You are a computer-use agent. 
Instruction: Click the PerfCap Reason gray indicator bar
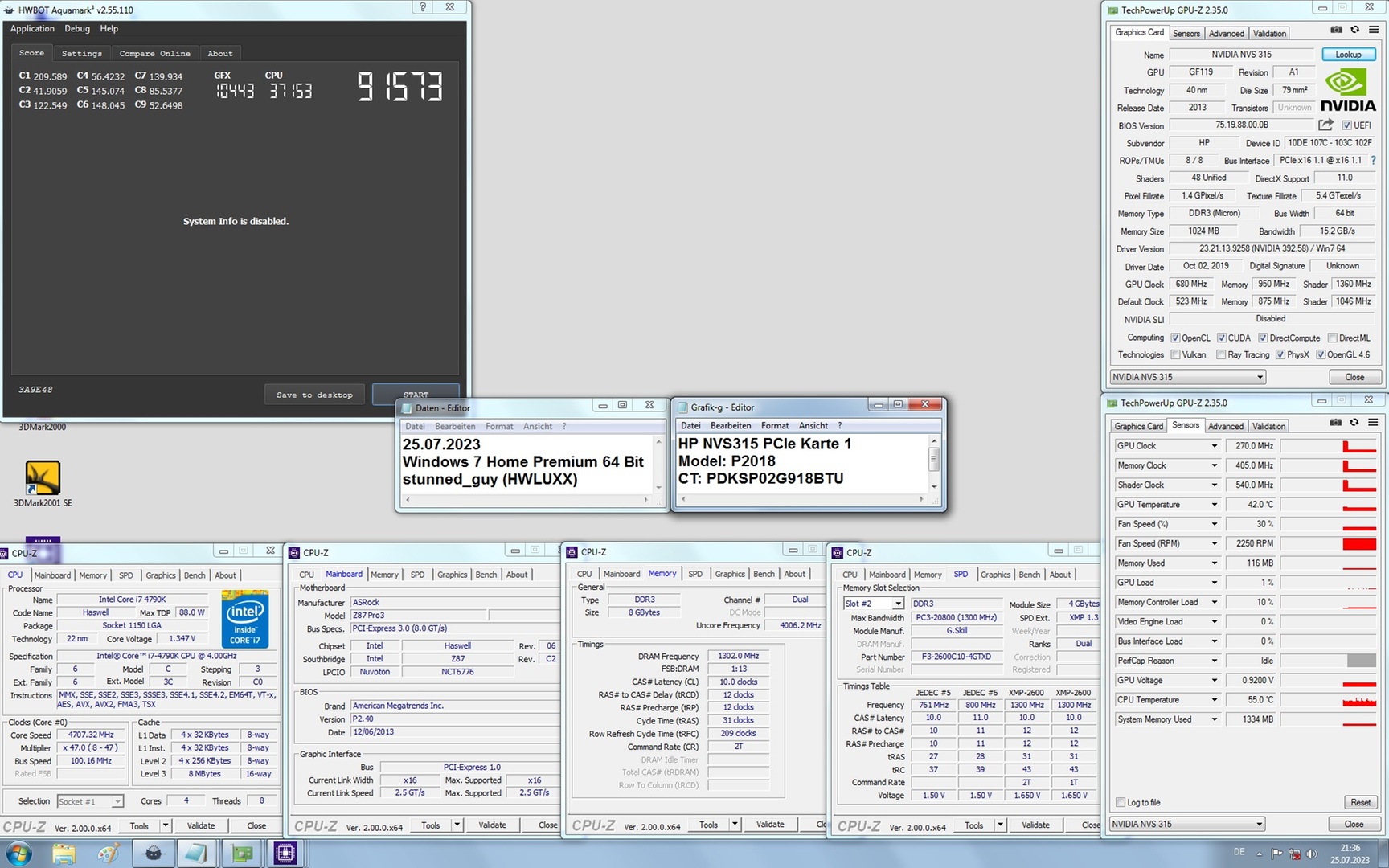click(x=1362, y=661)
